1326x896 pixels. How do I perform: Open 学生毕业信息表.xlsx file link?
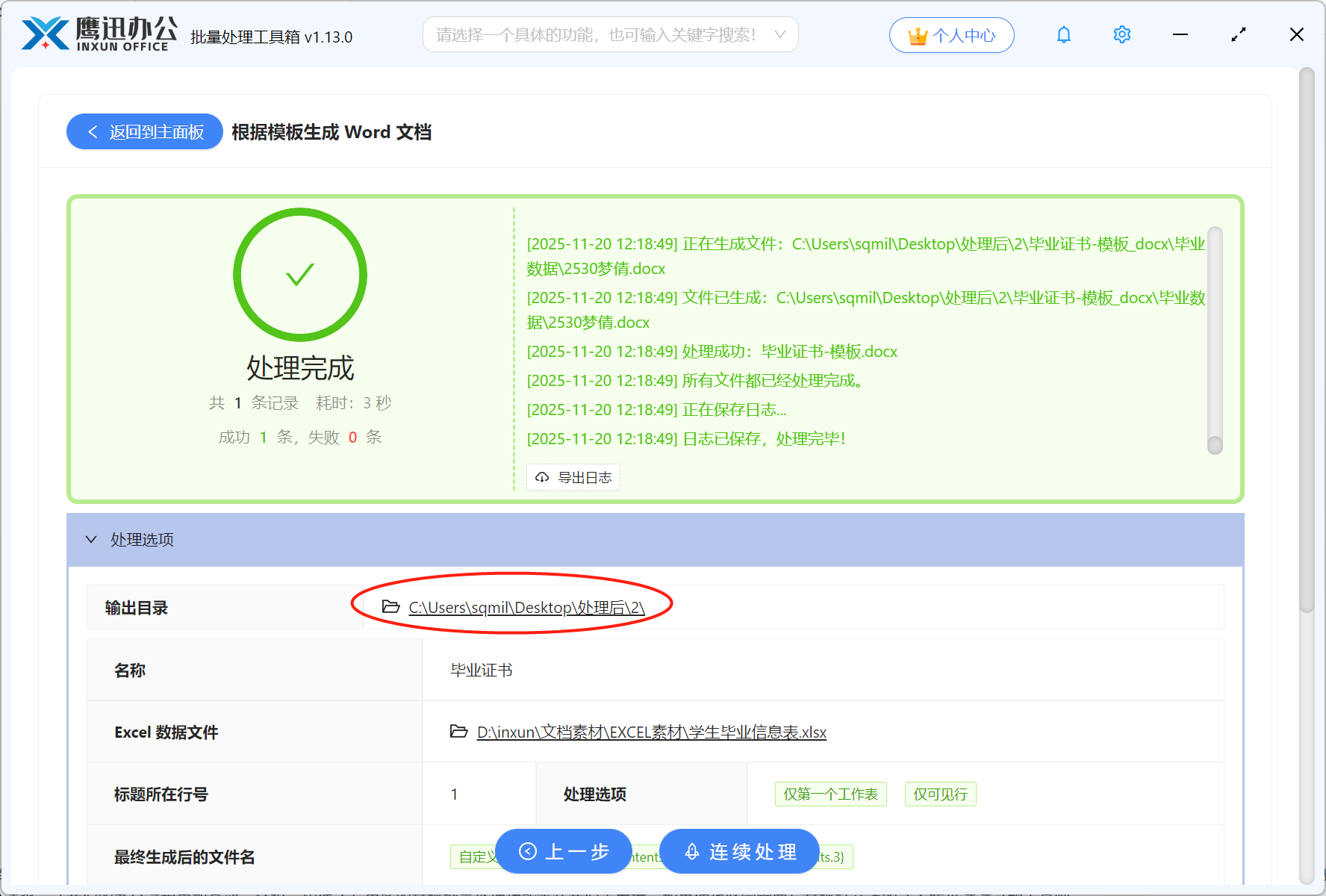[650, 732]
